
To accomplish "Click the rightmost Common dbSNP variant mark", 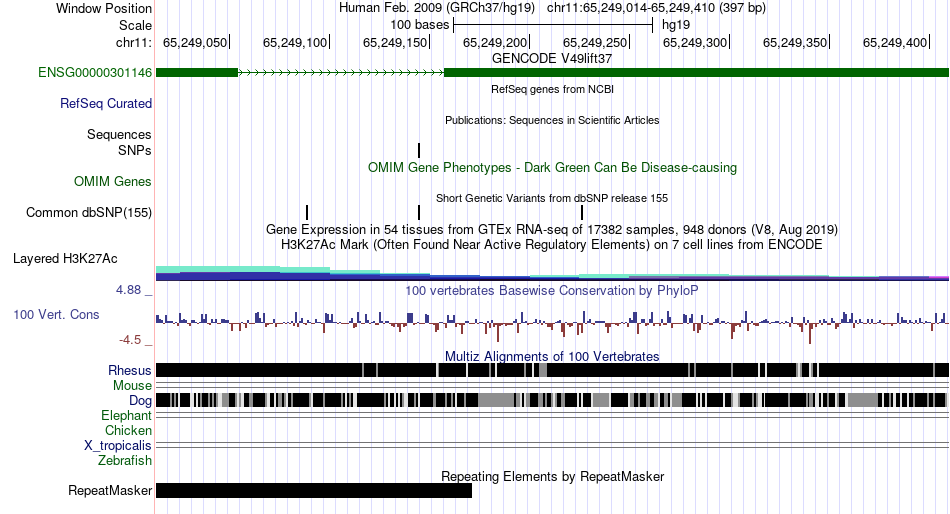I will click(x=582, y=212).
